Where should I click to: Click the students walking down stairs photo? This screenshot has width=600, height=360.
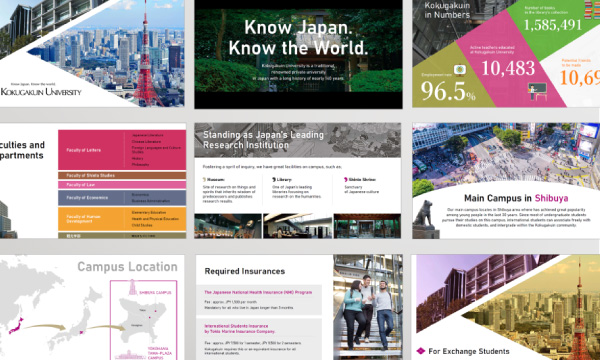pos(368,307)
